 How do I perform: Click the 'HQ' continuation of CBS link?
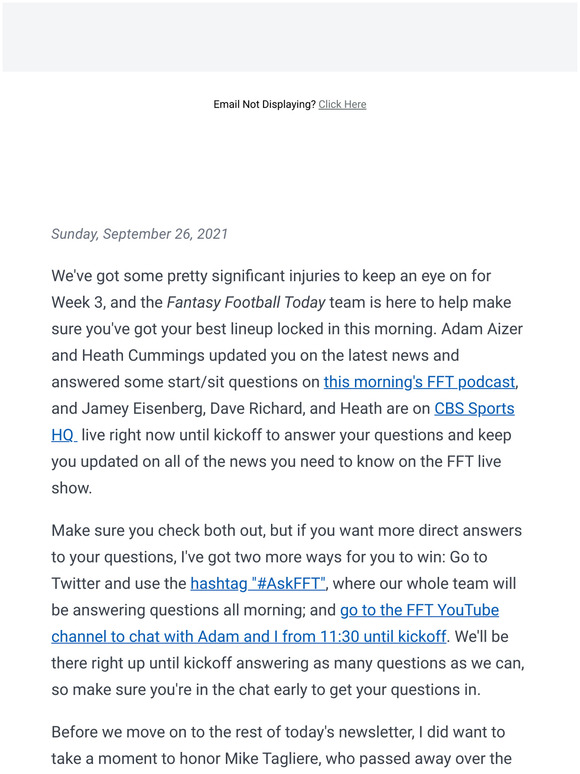pos(64,435)
